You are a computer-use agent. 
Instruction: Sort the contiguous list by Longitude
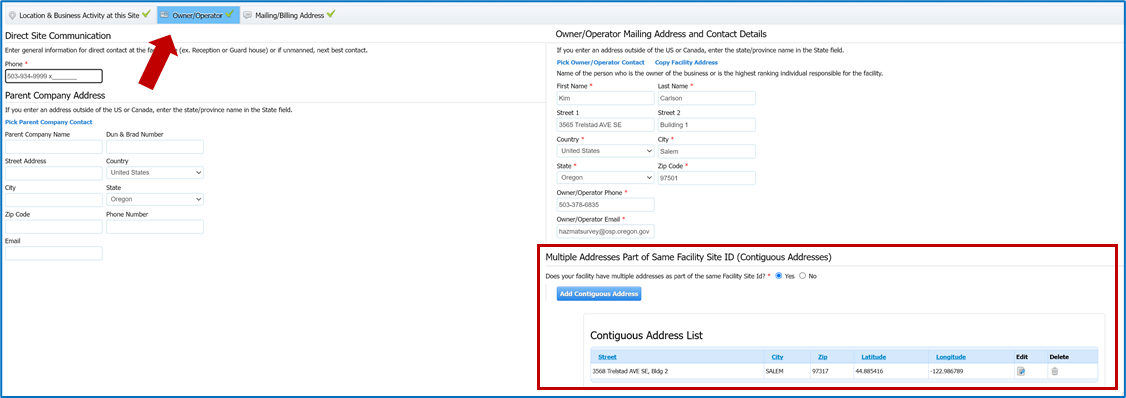(x=951, y=357)
